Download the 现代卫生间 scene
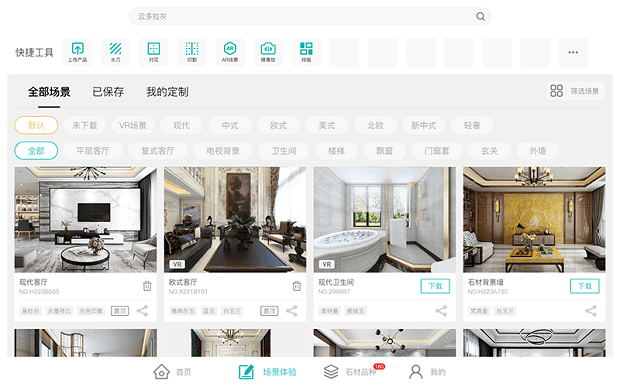The image size is (620, 387). point(435,286)
